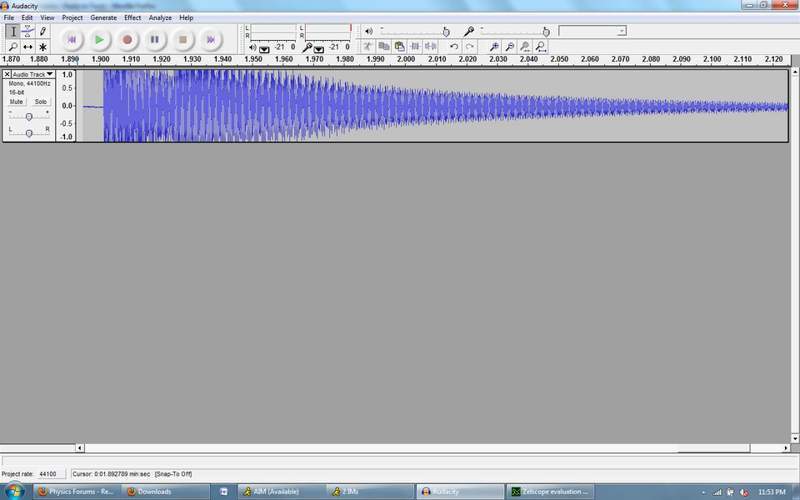Click the Mono, 44100Hz track info text

(x=30, y=83)
